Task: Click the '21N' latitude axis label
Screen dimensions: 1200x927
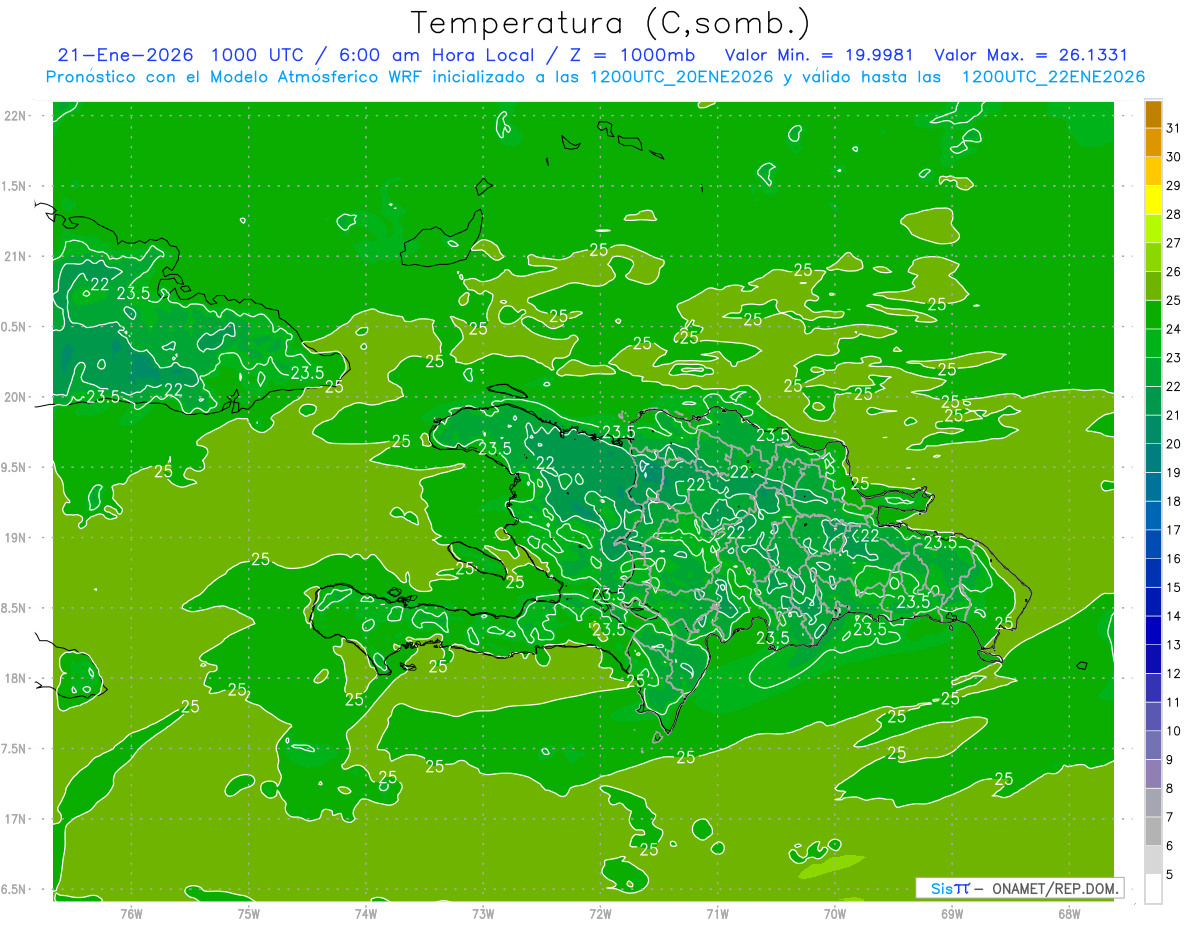Action: [x=16, y=256]
